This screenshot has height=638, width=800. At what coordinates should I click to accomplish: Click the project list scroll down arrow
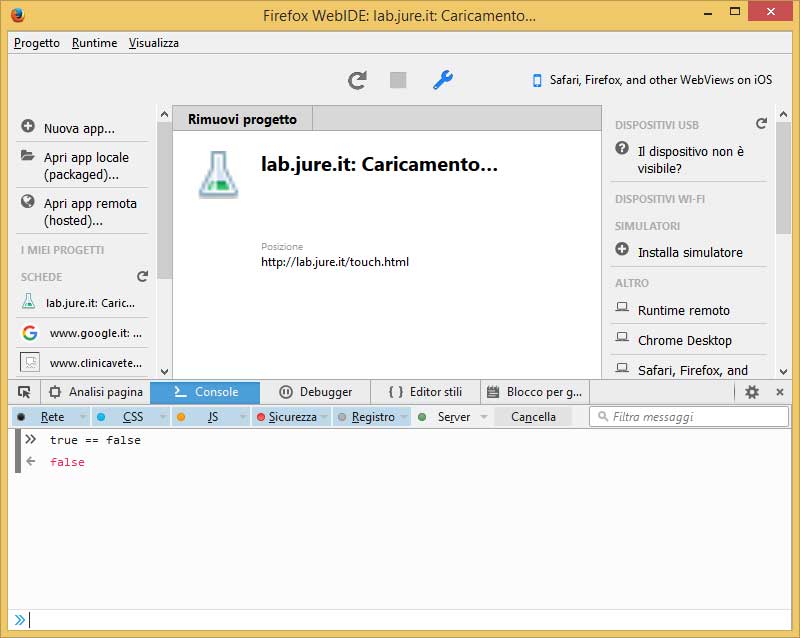(164, 372)
